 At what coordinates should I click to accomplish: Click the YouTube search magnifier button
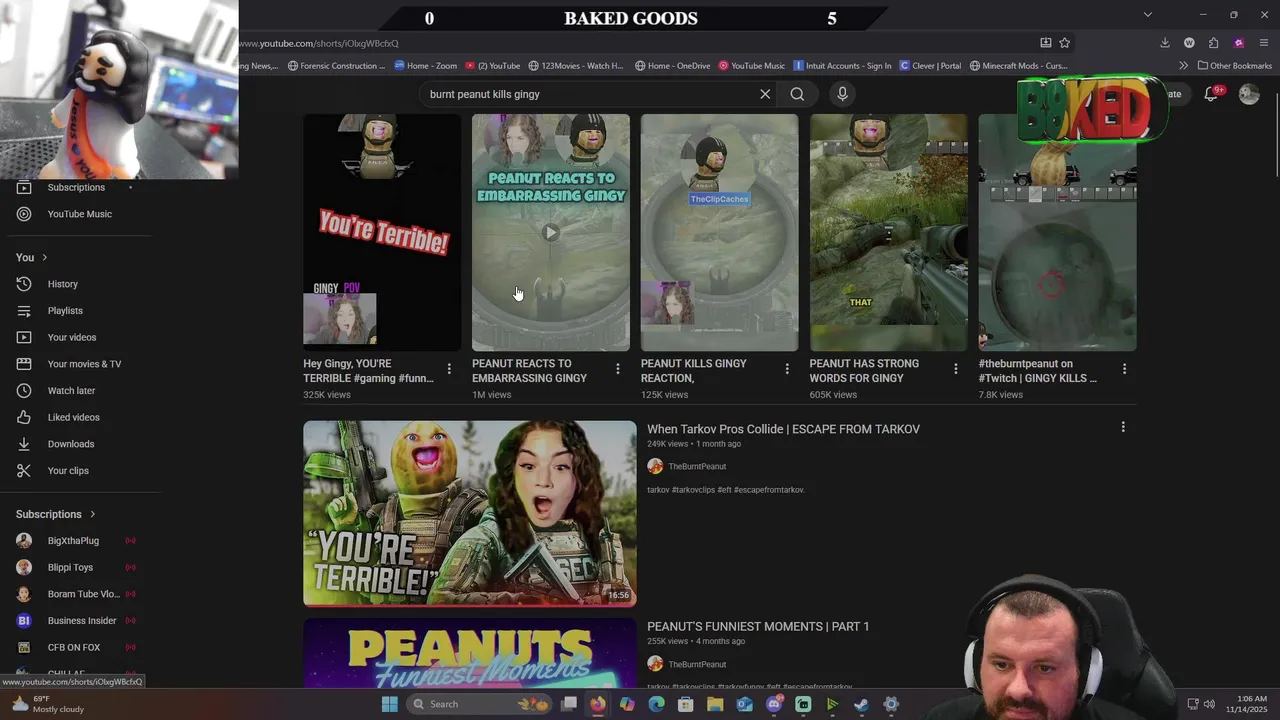click(797, 94)
